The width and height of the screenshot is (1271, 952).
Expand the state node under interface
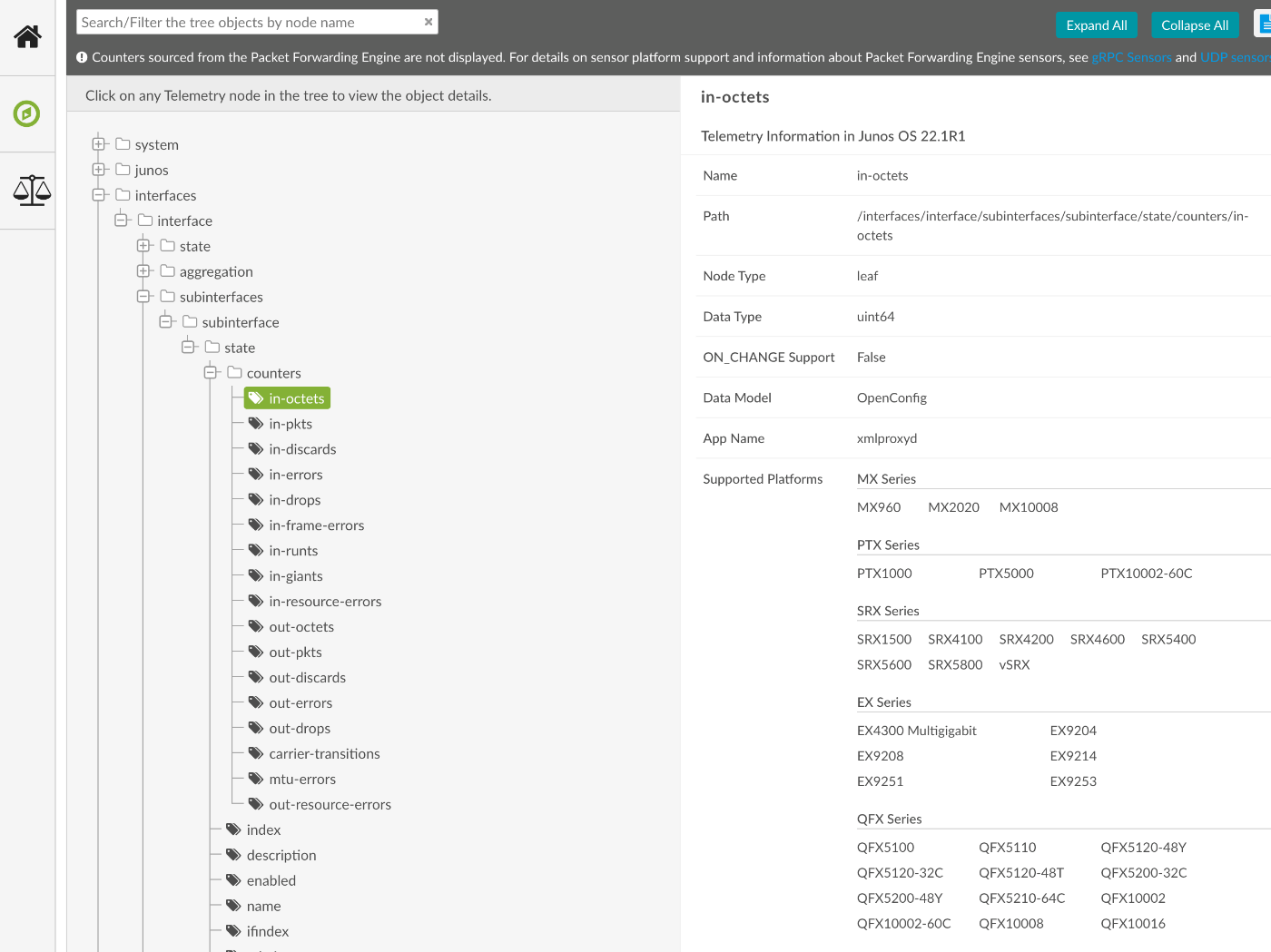(143, 246)
